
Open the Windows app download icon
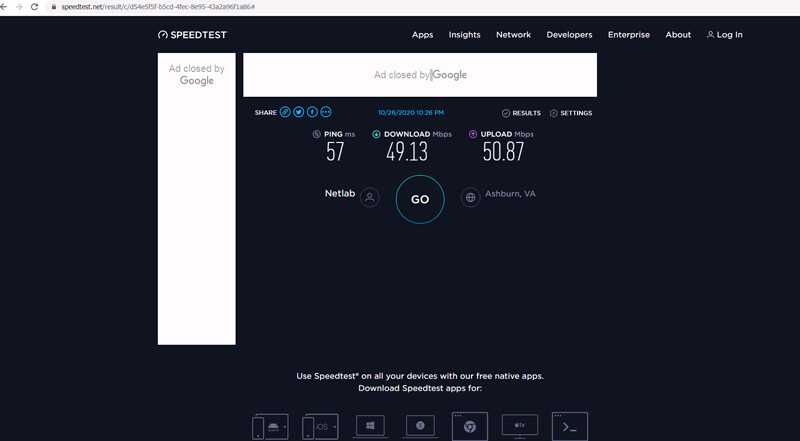click(370, 426)
